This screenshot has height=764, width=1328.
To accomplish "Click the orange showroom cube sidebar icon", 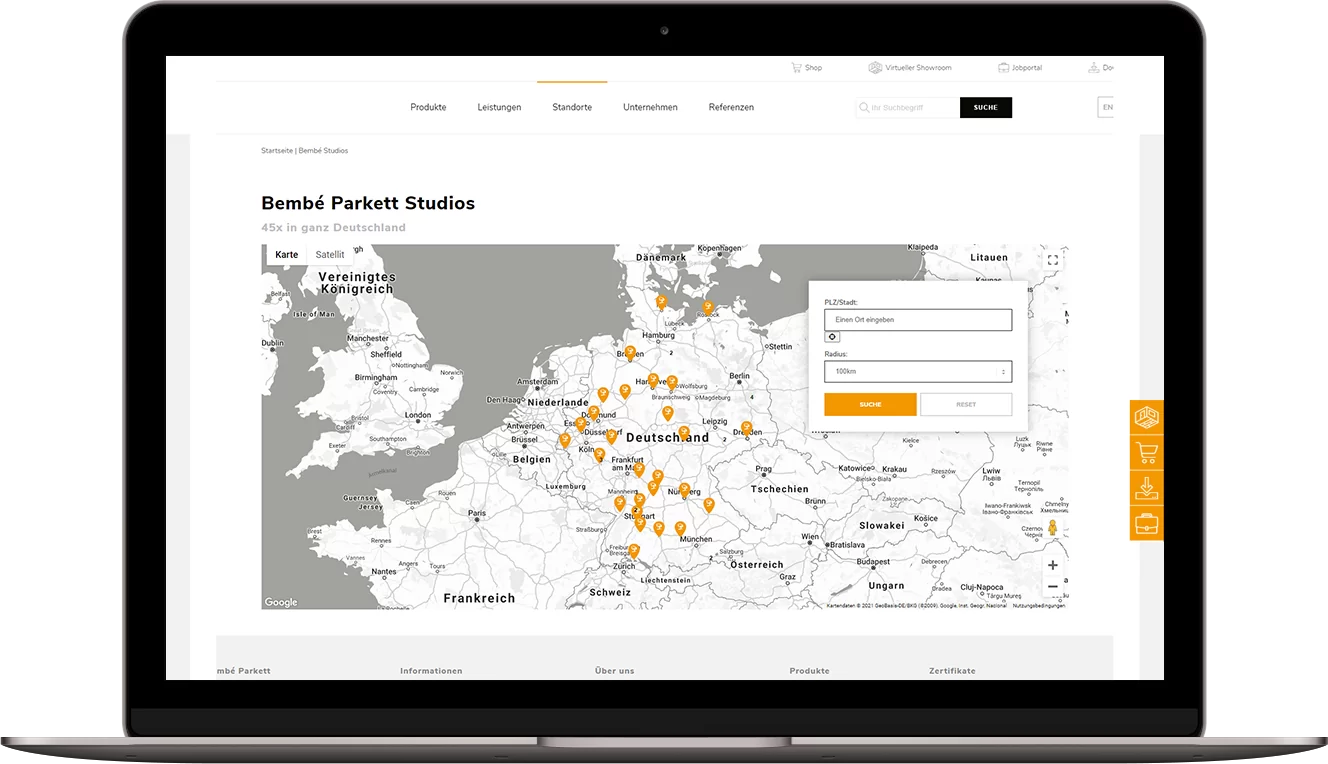I will 1146,417.
